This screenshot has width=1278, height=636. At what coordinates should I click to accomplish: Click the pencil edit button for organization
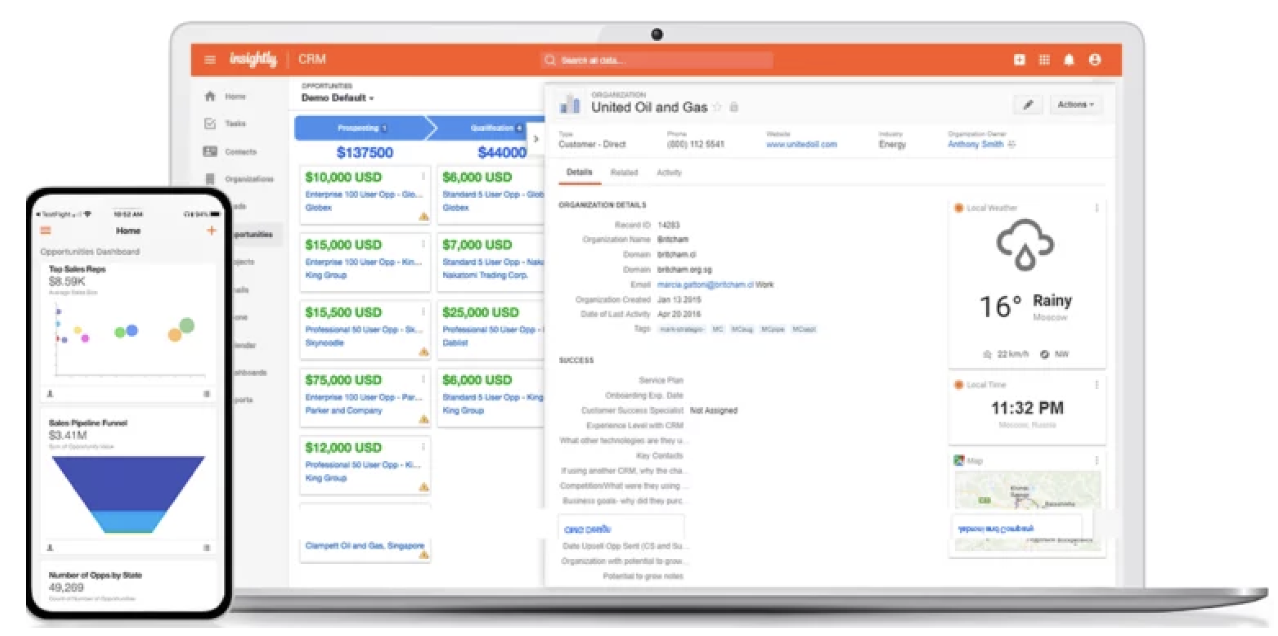coord(1027,104)
